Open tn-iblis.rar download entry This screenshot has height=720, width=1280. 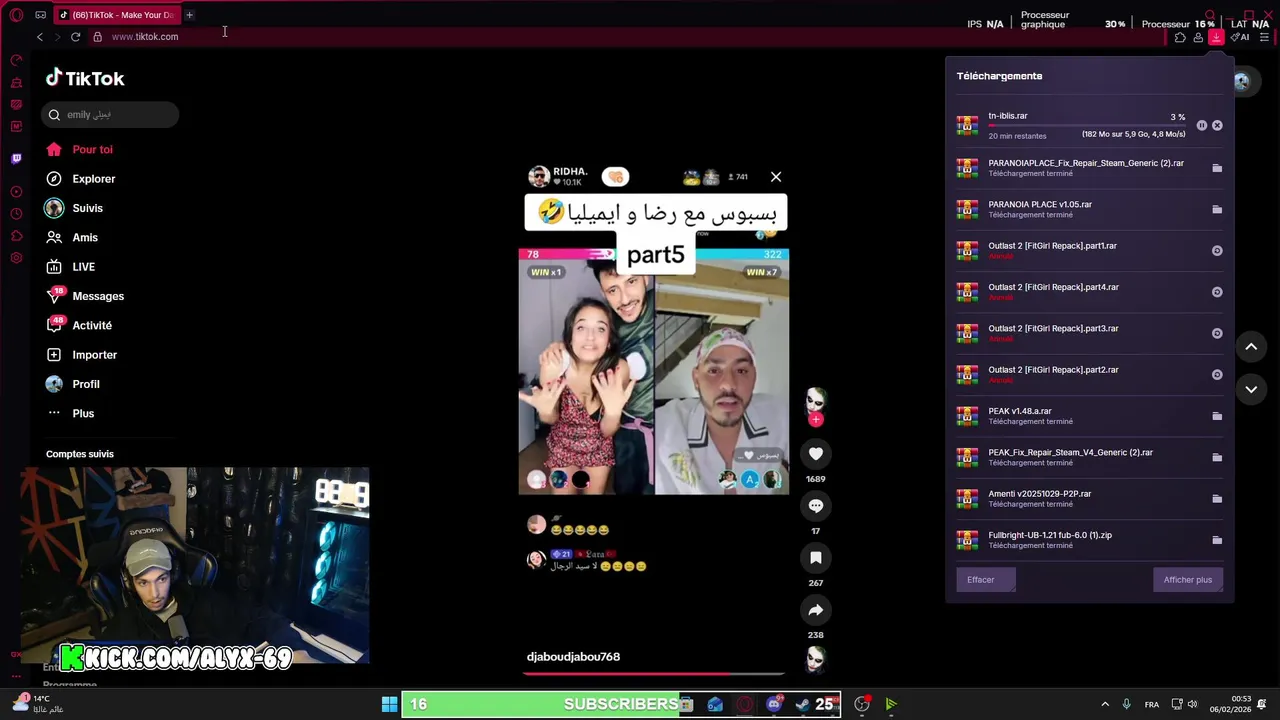click(x=1089, y=125)
